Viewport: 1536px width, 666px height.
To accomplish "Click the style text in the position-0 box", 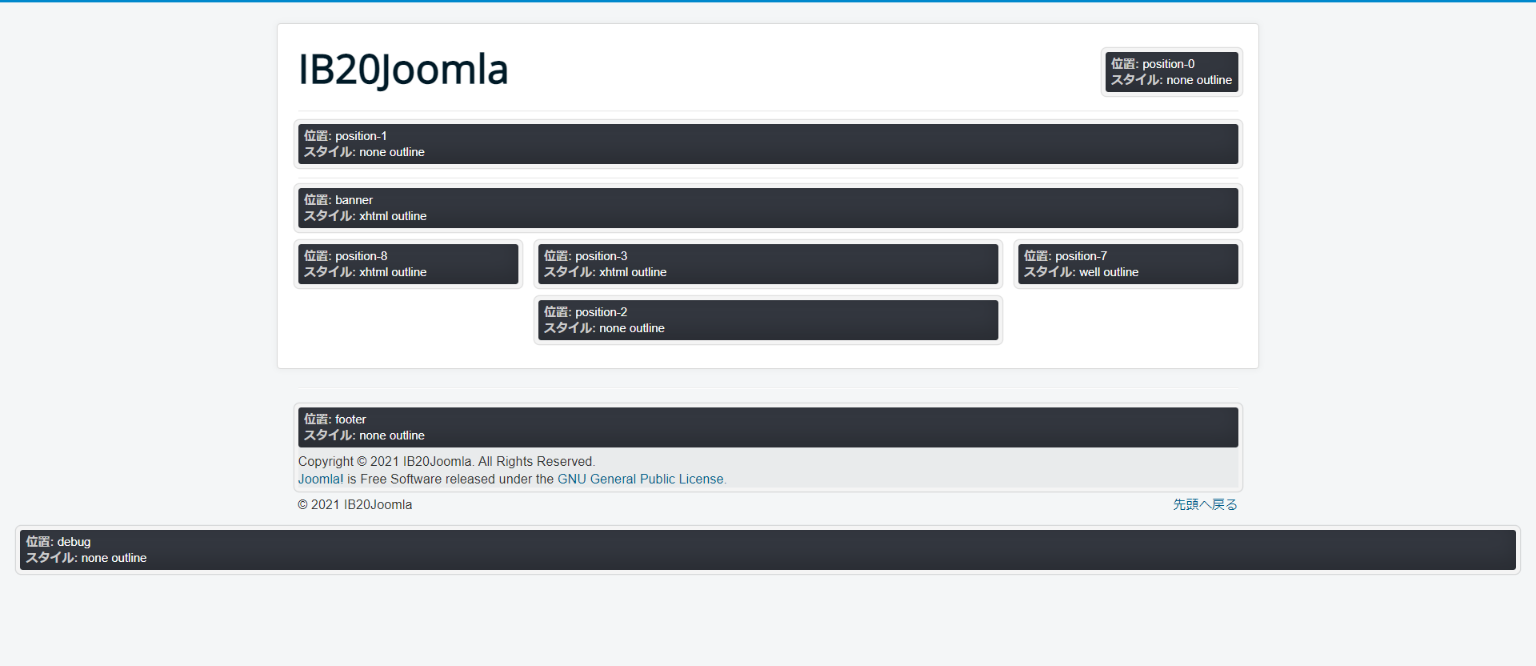I will pos(1171,80).
